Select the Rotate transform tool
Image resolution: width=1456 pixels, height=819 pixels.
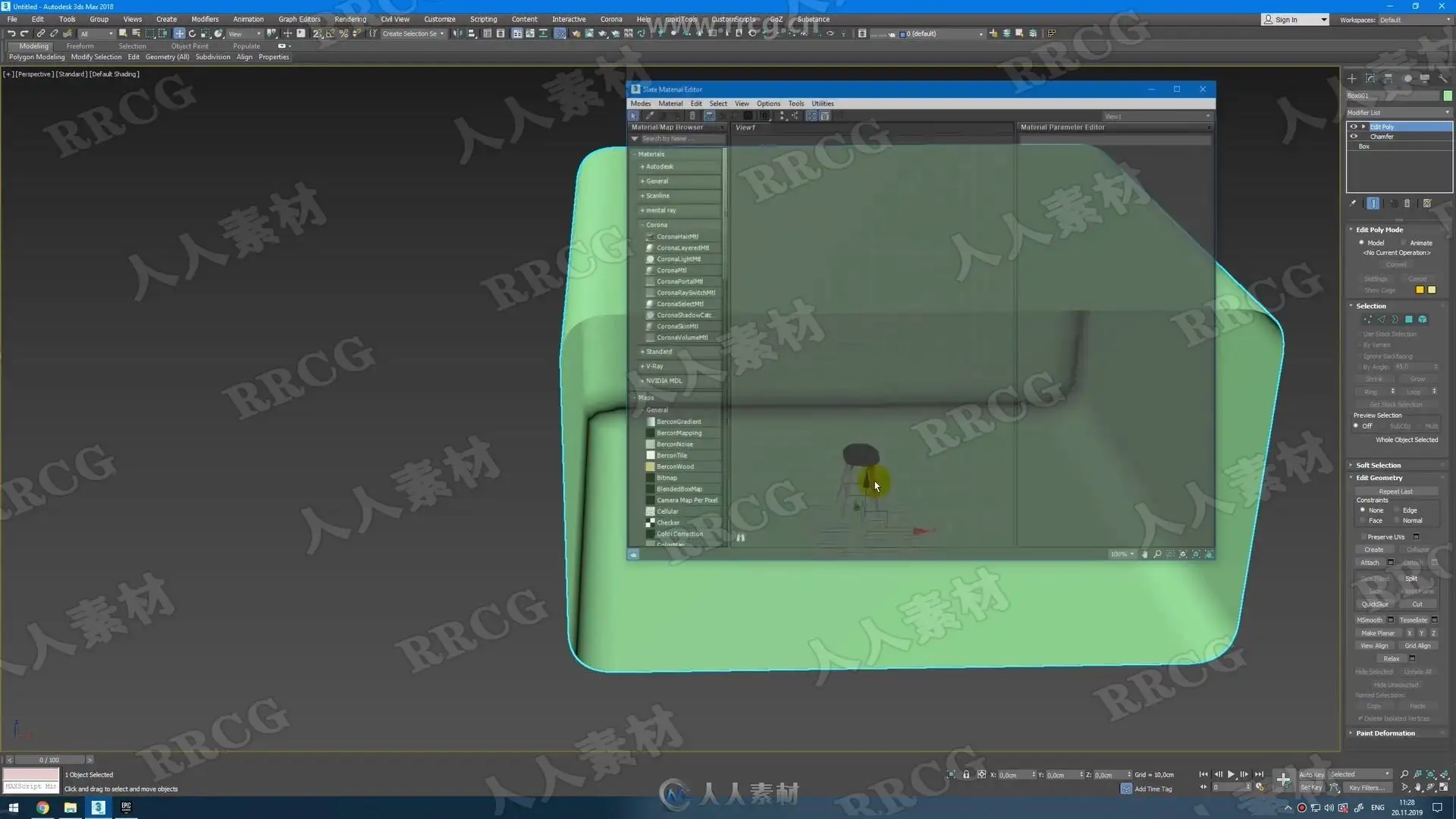pyautogui.click(x=192, y=33)
